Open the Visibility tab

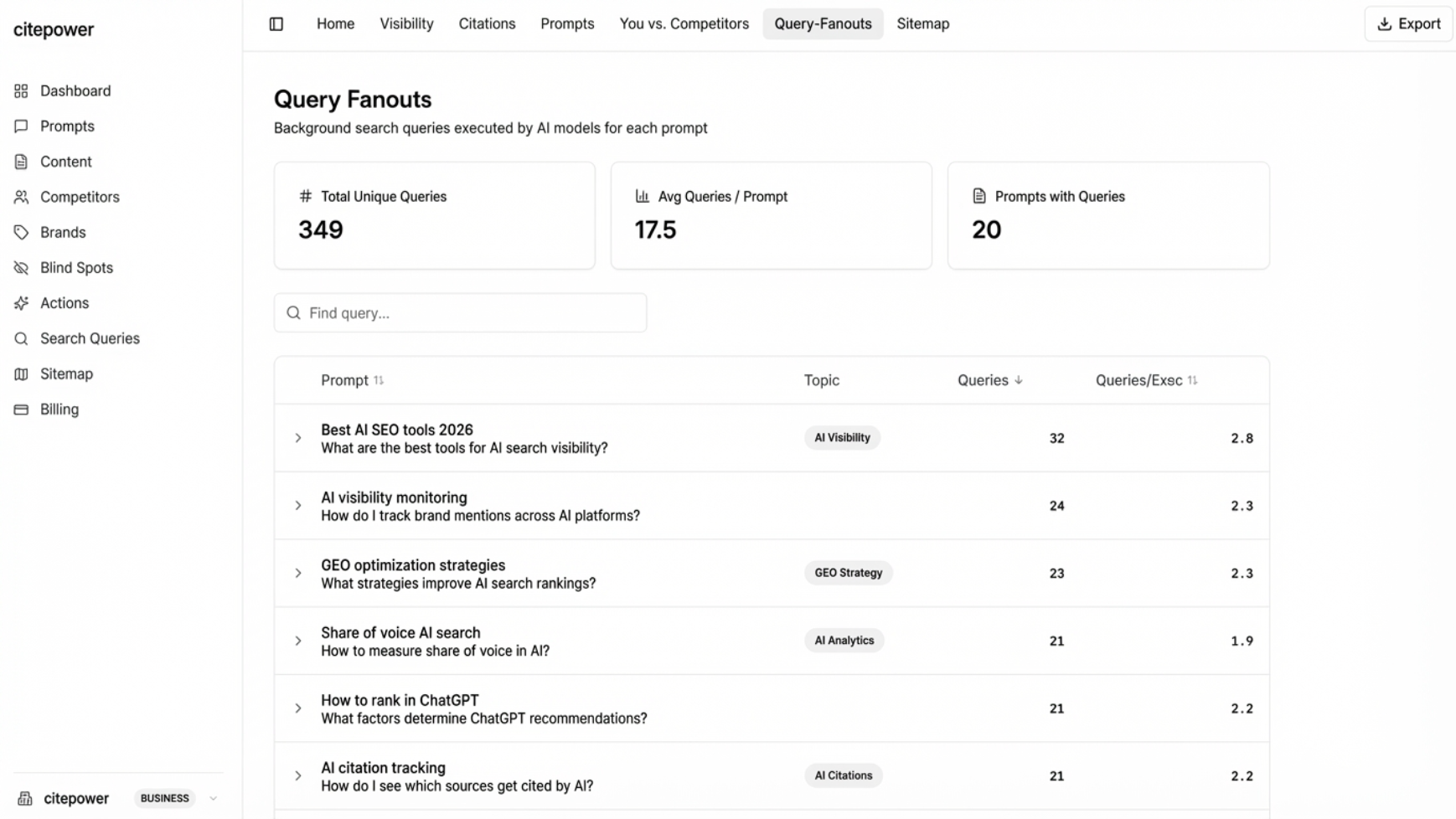406,24
